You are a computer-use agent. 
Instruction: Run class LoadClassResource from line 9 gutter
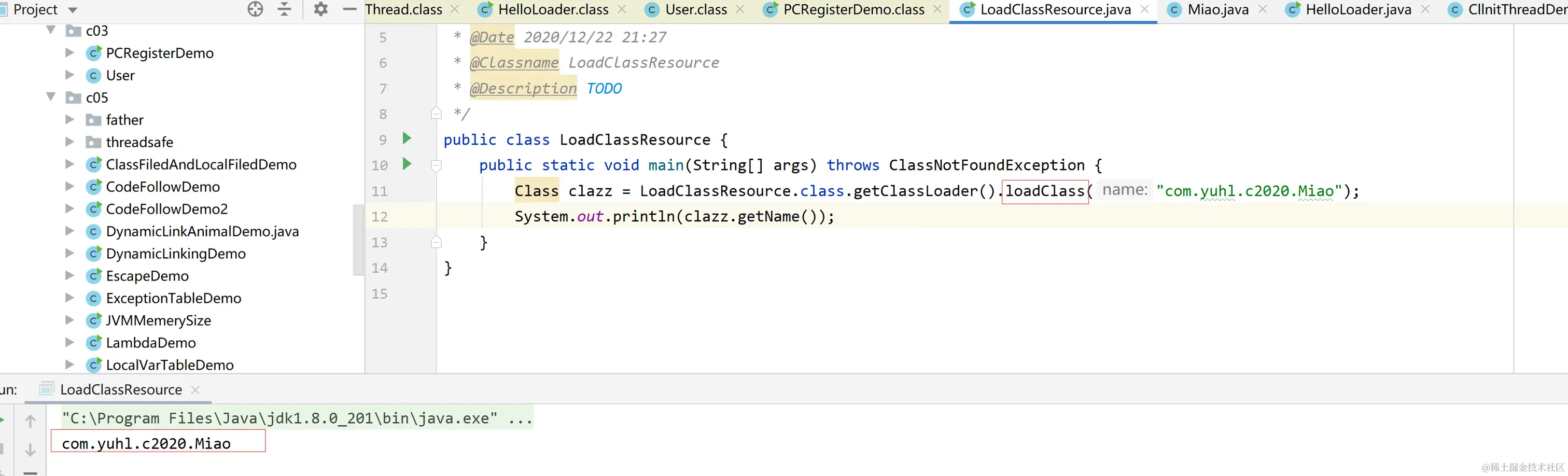pos(407,139)
